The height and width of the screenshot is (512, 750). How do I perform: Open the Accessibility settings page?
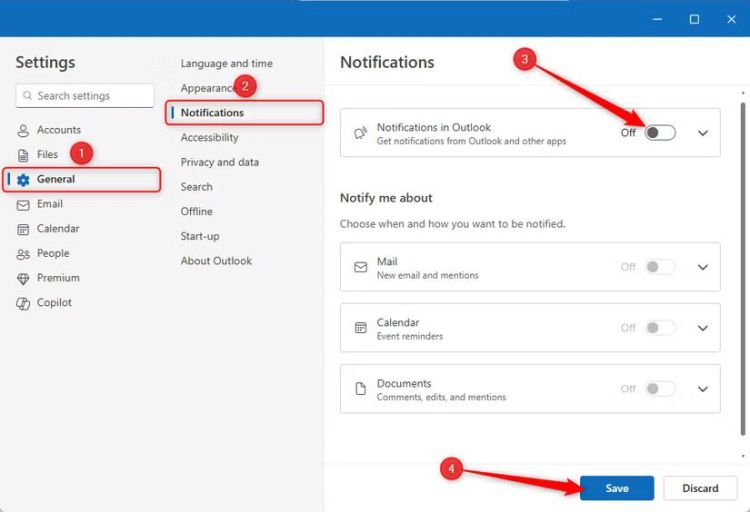209,138
